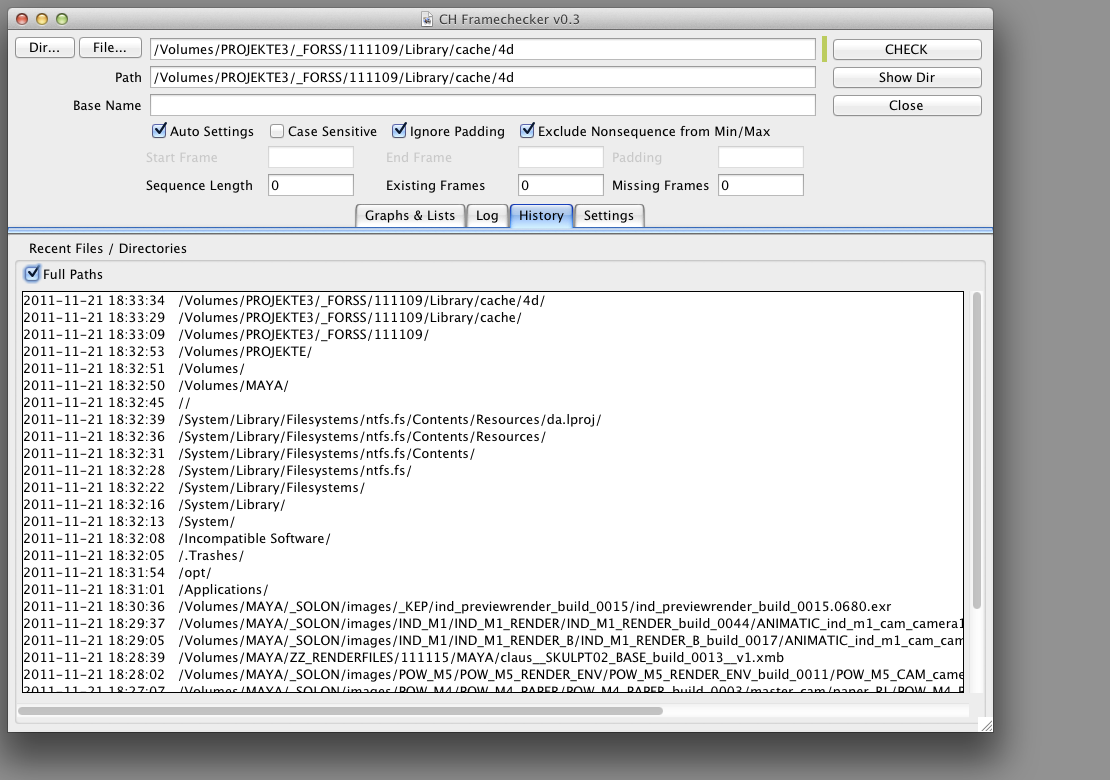Select entry with POW_M5_RENDER_ENV_build_0011
Screen dimensions: 1110x780
(x=493, y=675)
